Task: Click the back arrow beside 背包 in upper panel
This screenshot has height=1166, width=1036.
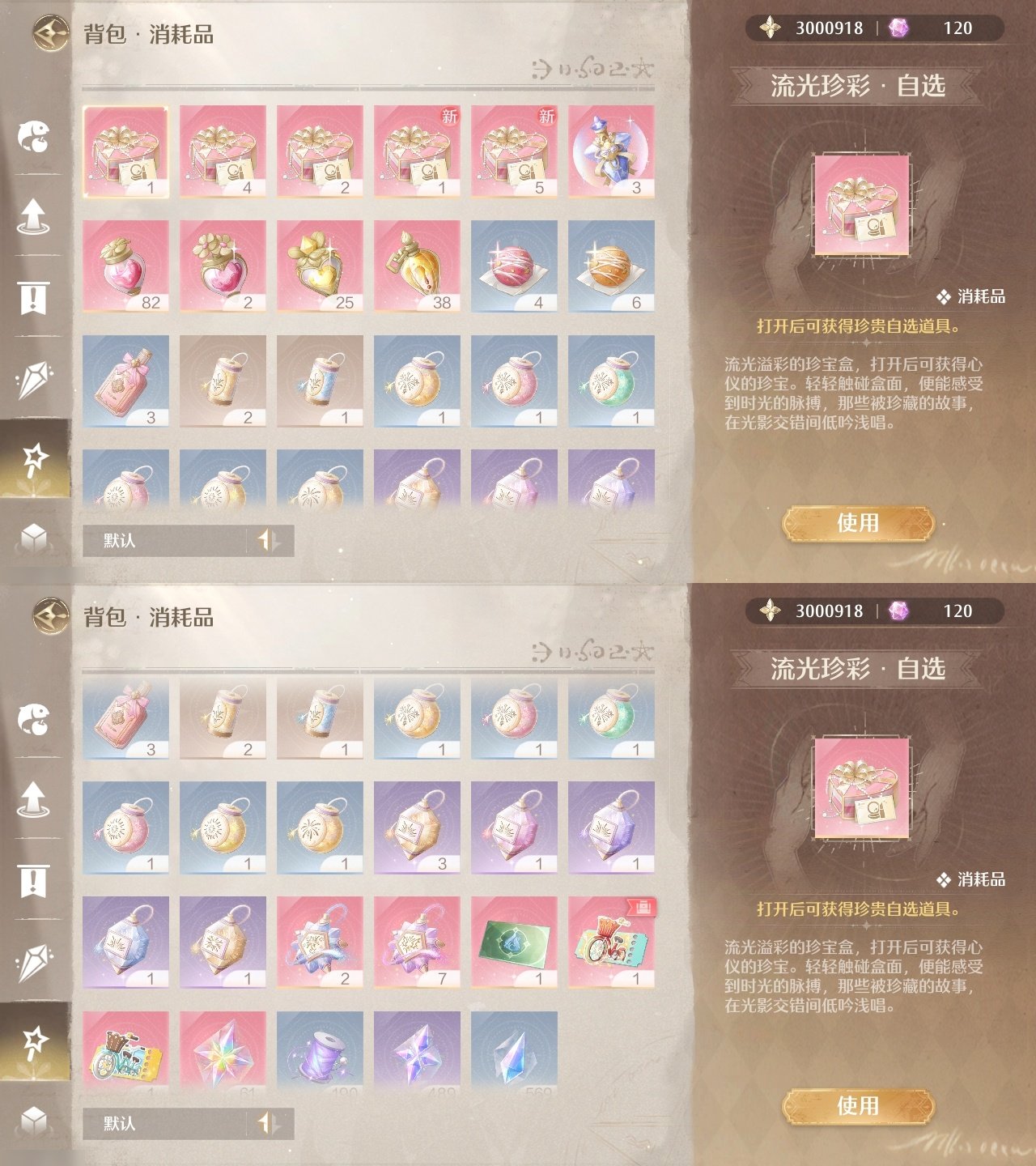Action: tap(51, 33)
